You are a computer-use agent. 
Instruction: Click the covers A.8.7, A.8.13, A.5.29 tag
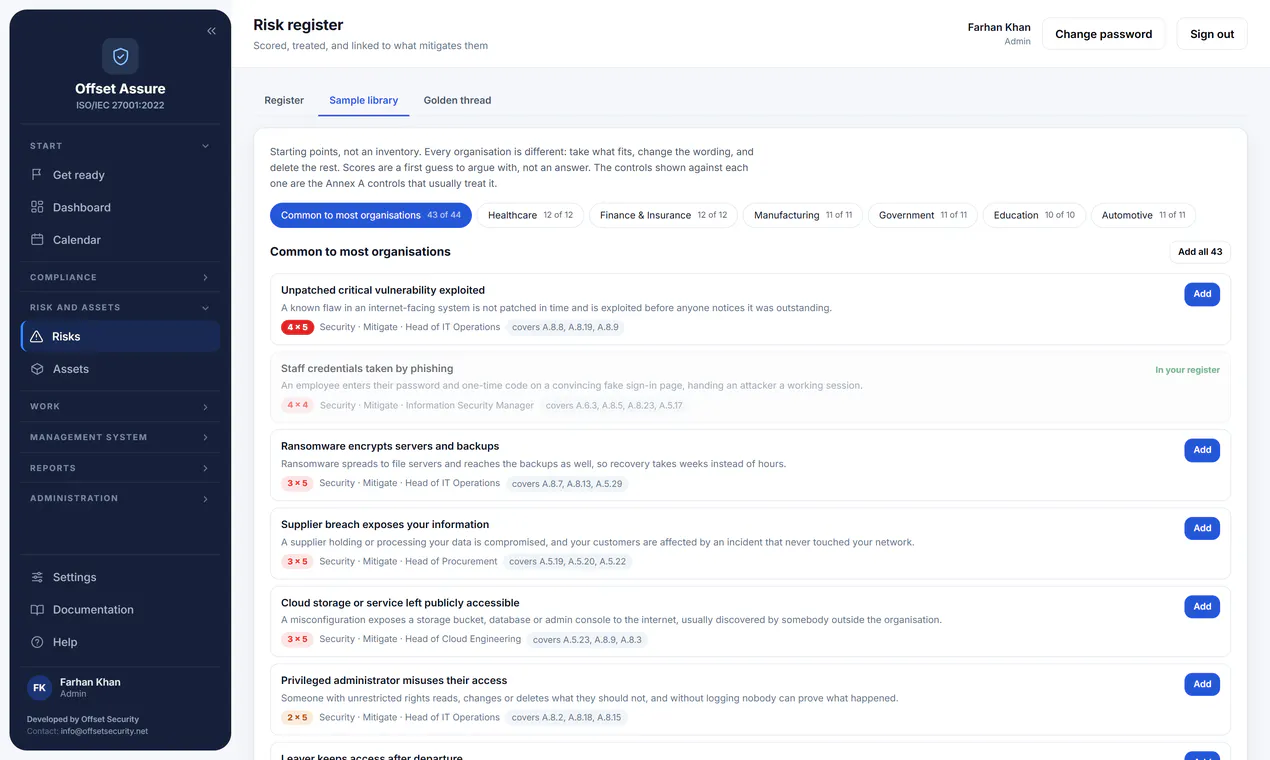[x=567, y=483]
